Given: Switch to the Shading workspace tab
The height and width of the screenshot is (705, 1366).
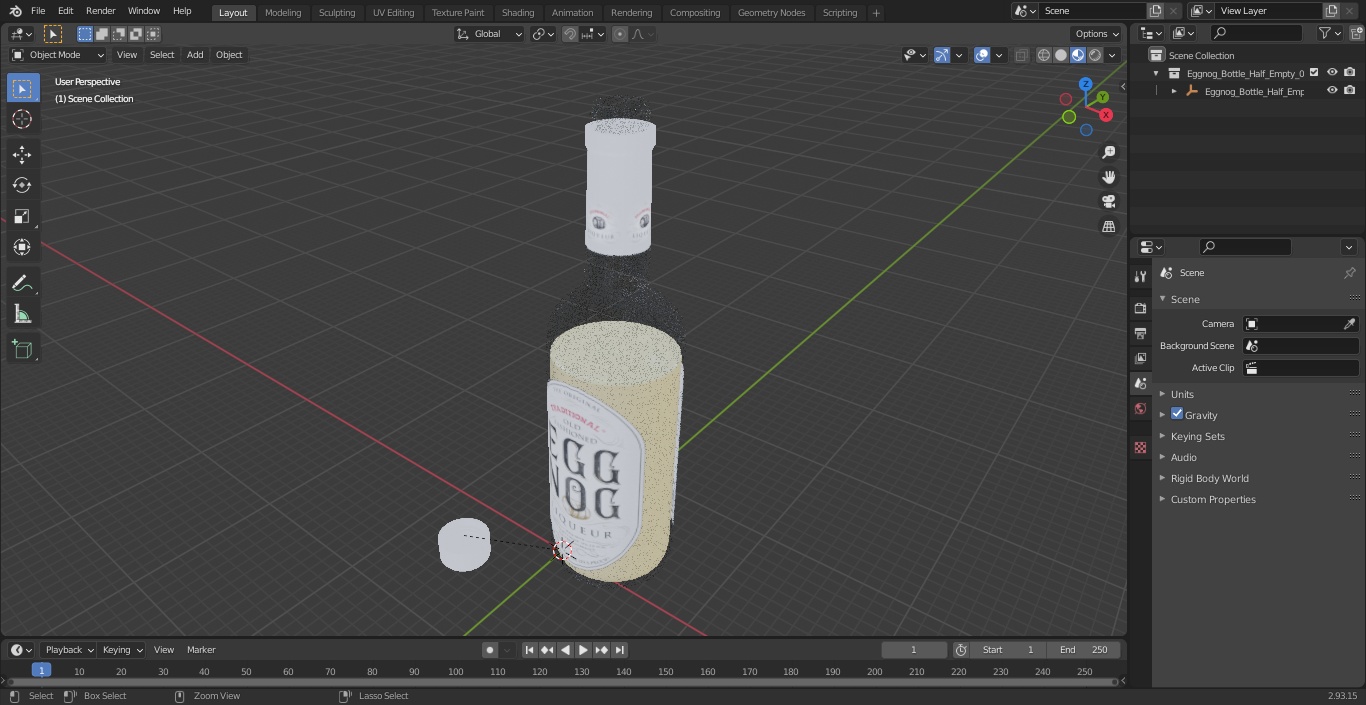Looking at the screenshot, I should click(x=518, y=12).
